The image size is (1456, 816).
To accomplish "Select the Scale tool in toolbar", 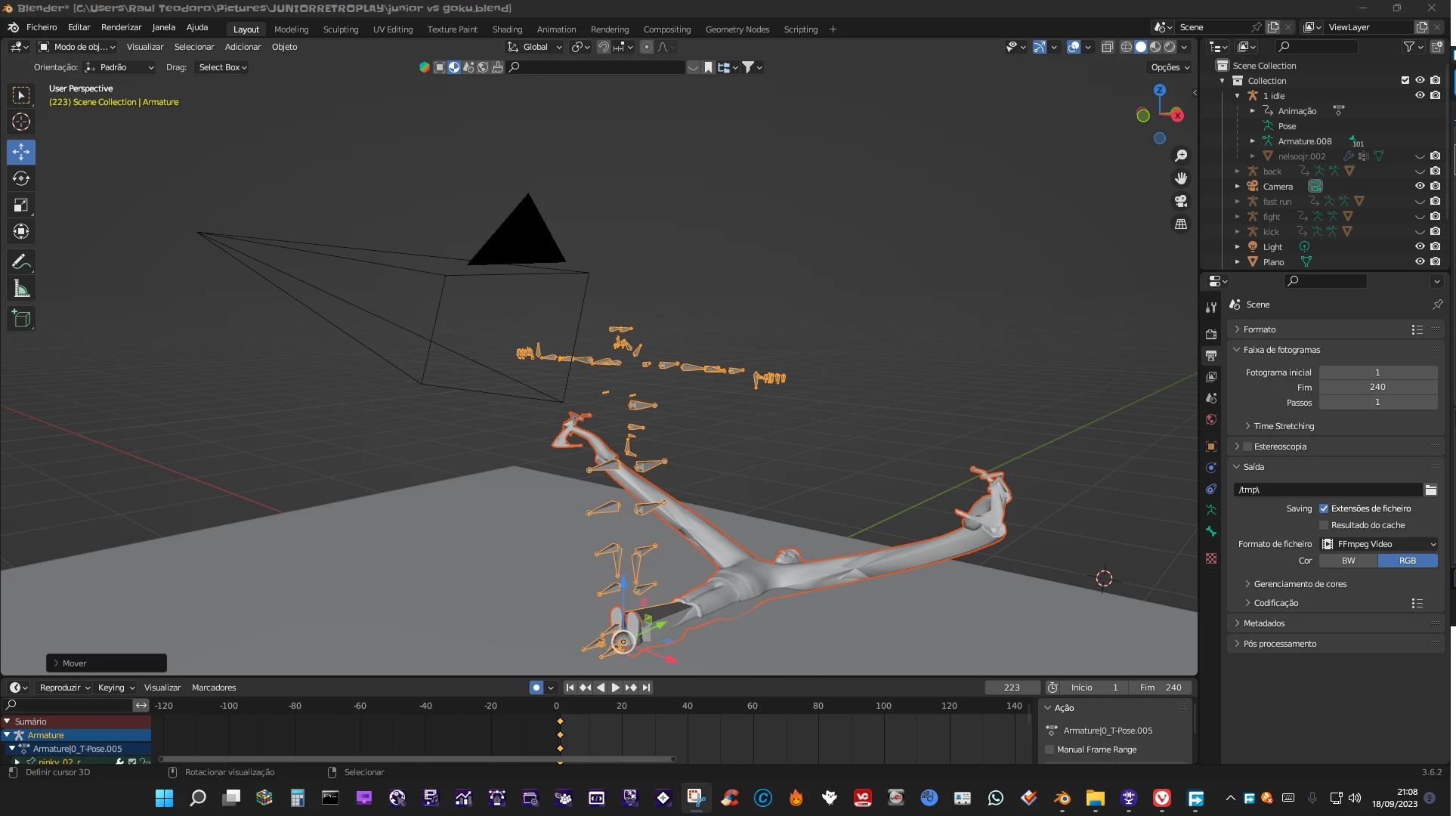I will point(21,206).
